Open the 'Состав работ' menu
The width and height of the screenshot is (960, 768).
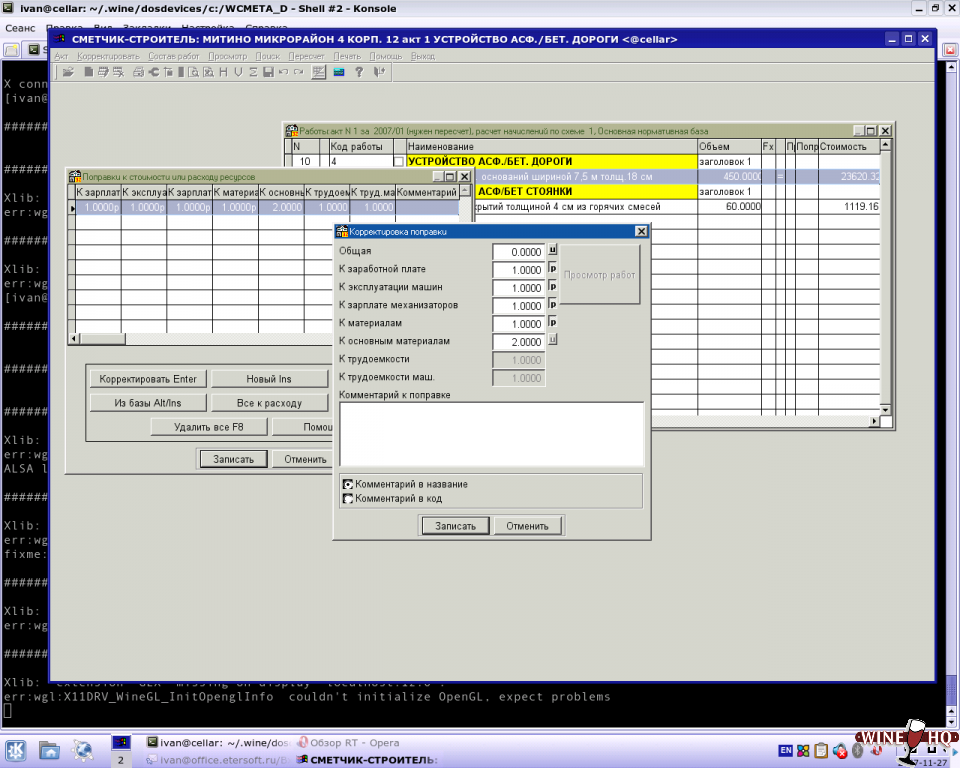pyautogui.click(x=173, y=56)
